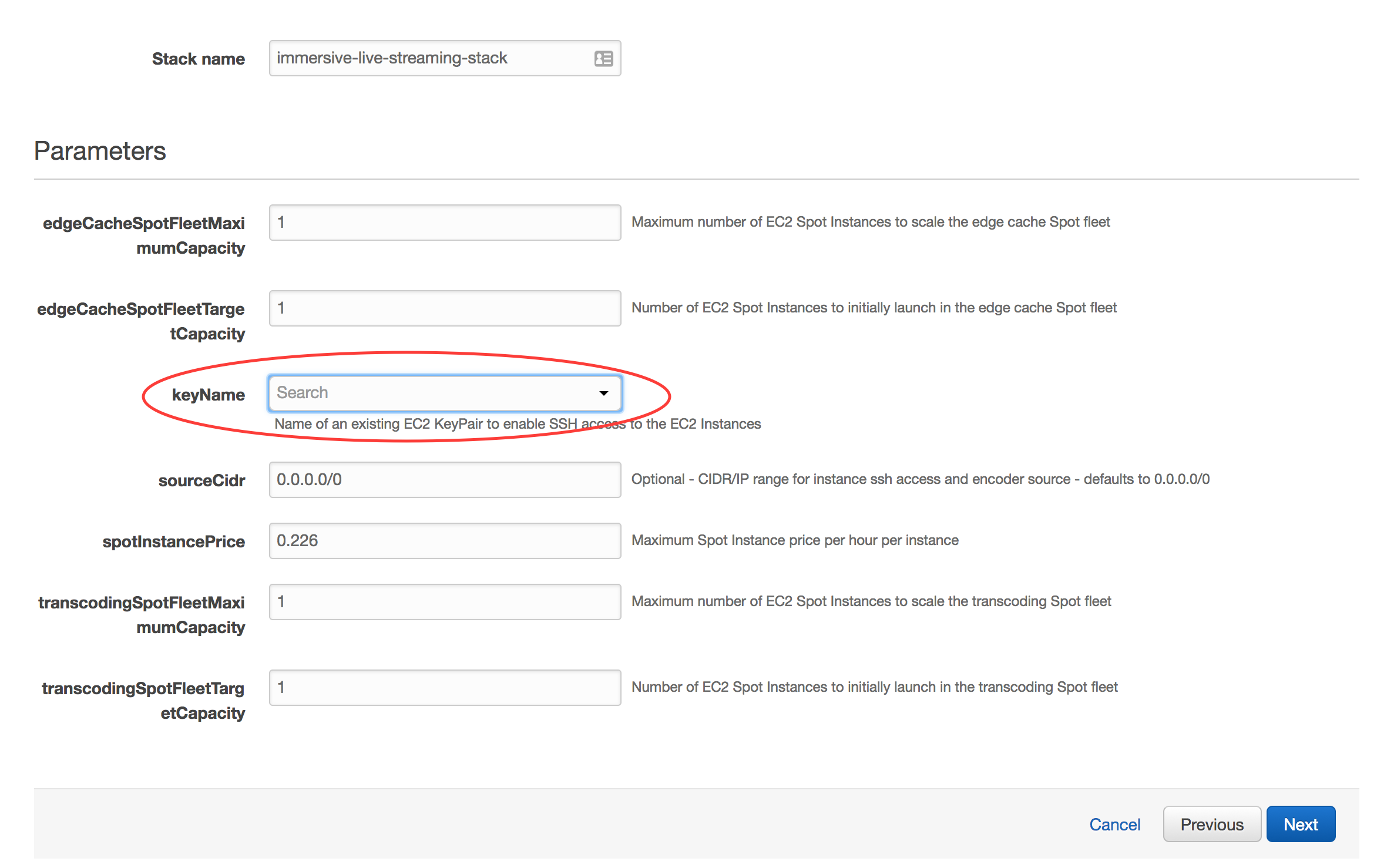Click 'Maximum Spot Instance price per hour' description
Image resolution: width=1377 pixels, height=868 pixels.
(x=795, y=540)
